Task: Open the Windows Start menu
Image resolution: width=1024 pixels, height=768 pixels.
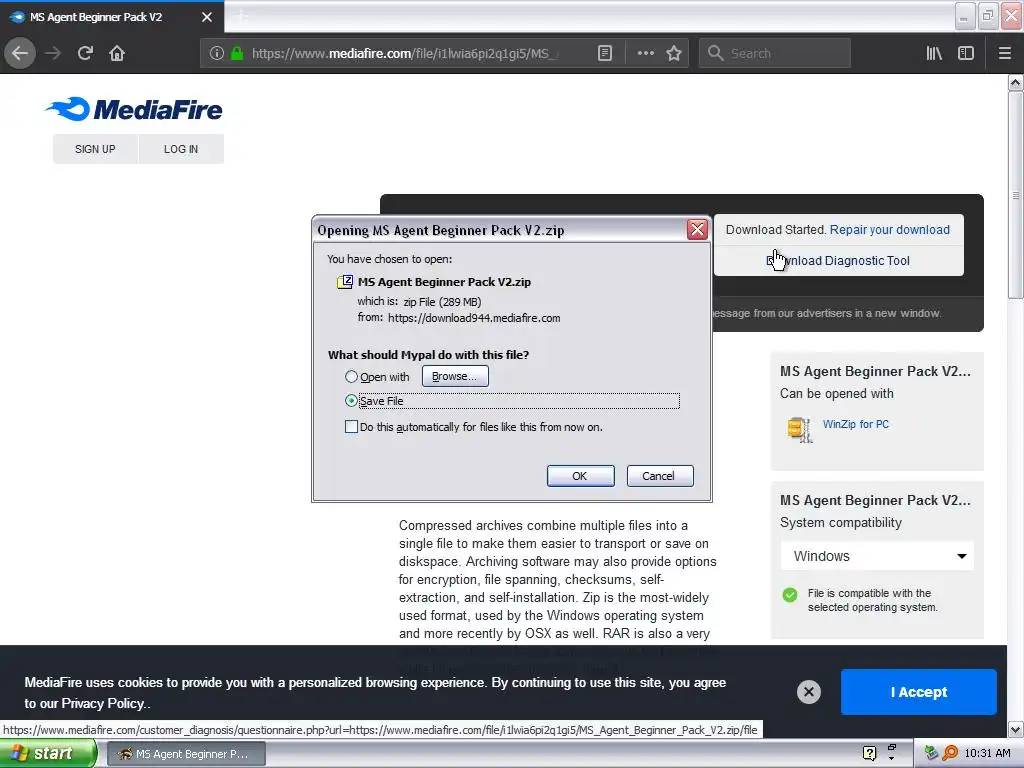Action: [x=48, y=753]
